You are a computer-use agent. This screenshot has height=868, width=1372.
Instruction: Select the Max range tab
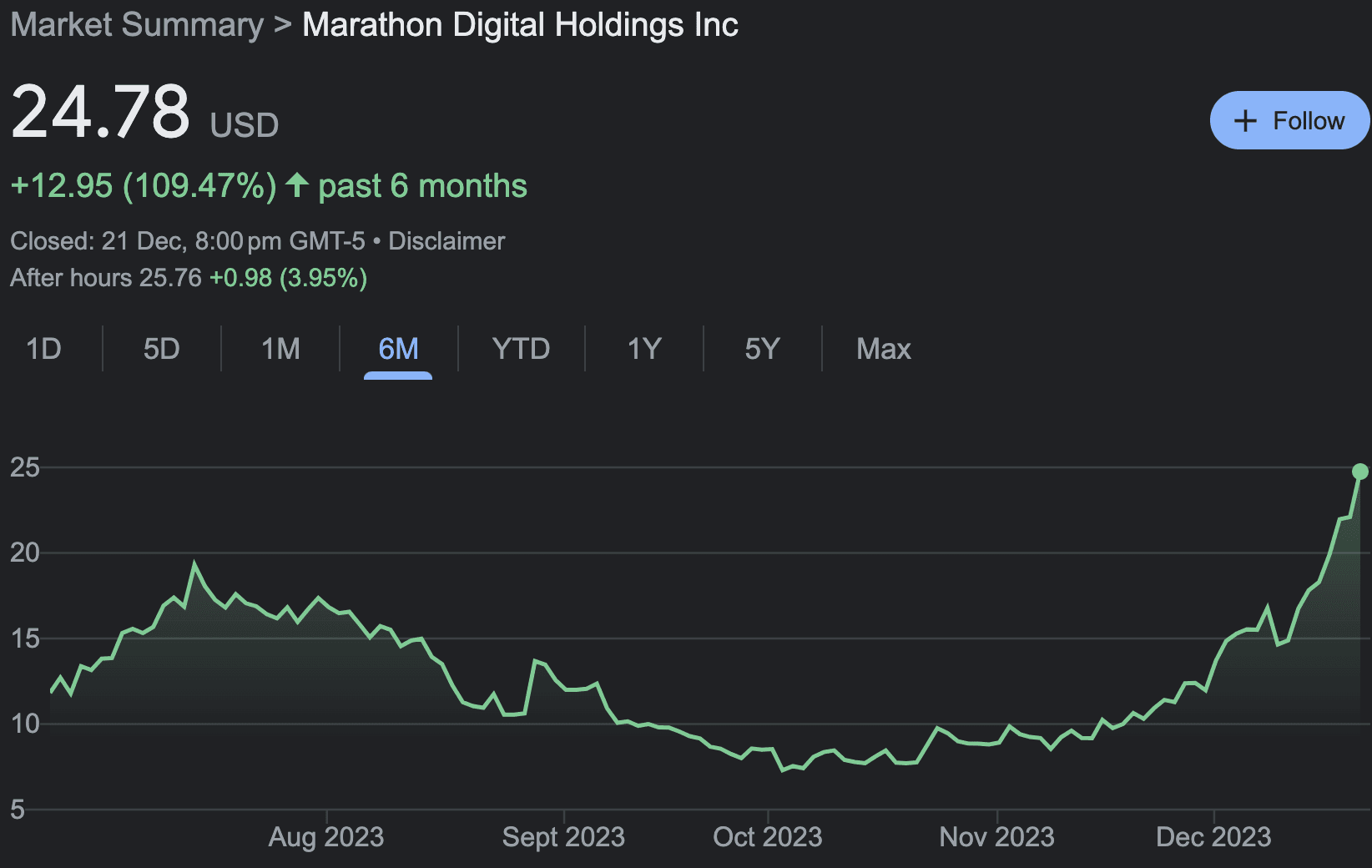pos(884,349)
